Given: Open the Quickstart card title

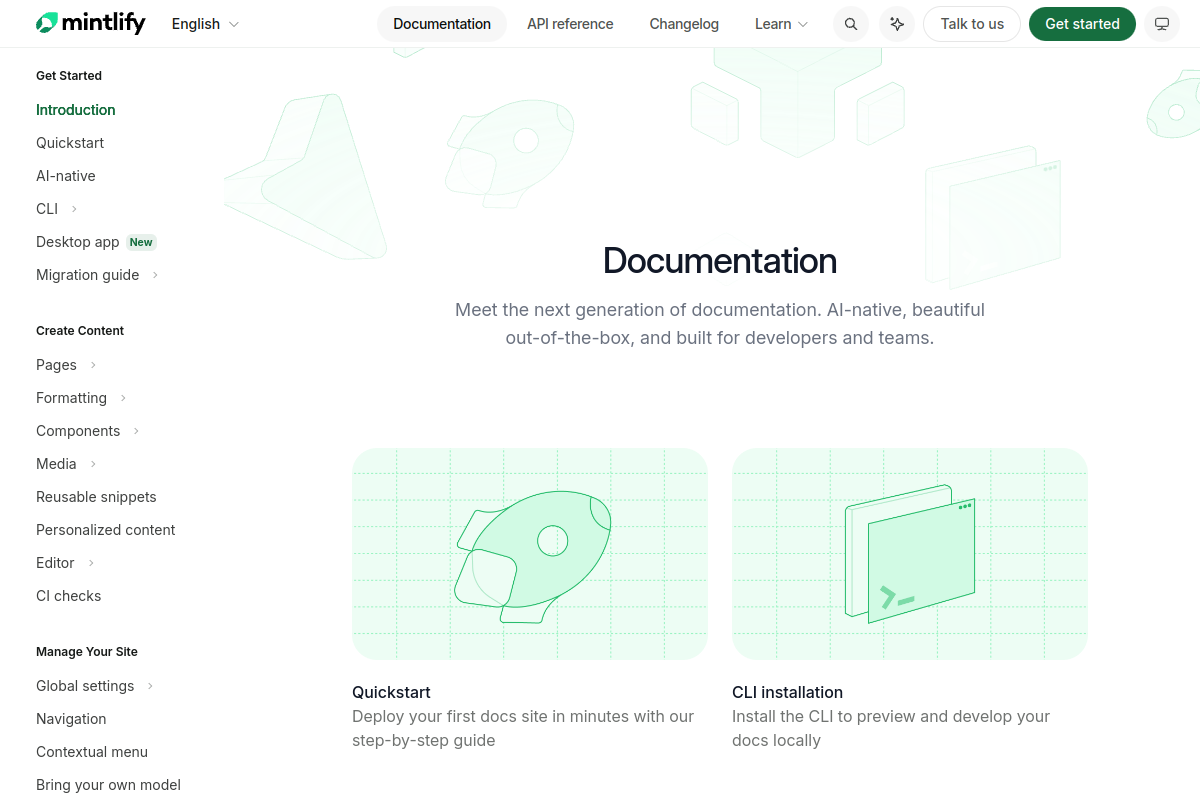Looking at the screenshot, I should click(391, 692).
